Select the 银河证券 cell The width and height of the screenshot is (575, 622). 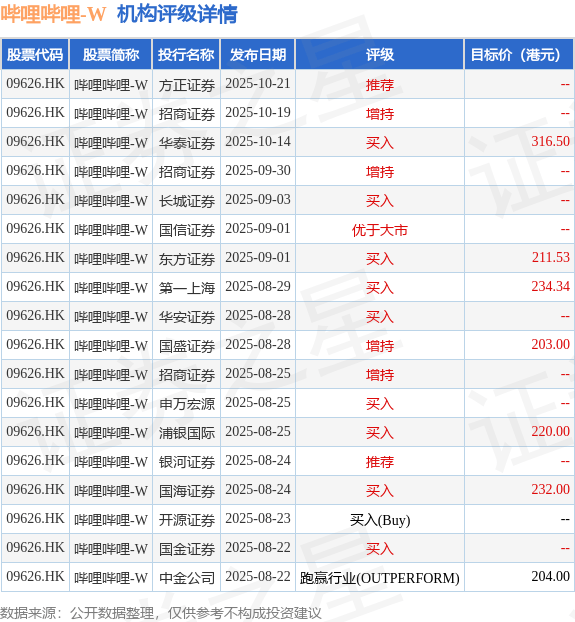coord(187,461)
